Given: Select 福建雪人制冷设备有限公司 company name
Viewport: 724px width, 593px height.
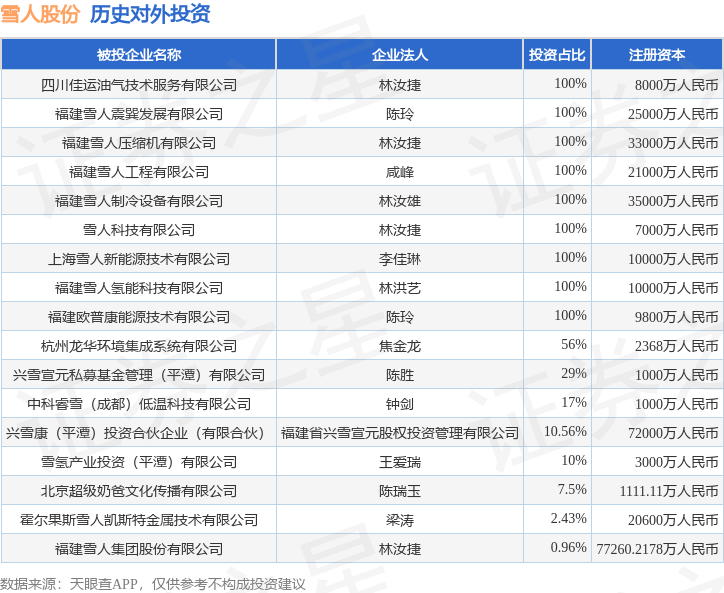Looking at the screenshot, I should point(139,201).
